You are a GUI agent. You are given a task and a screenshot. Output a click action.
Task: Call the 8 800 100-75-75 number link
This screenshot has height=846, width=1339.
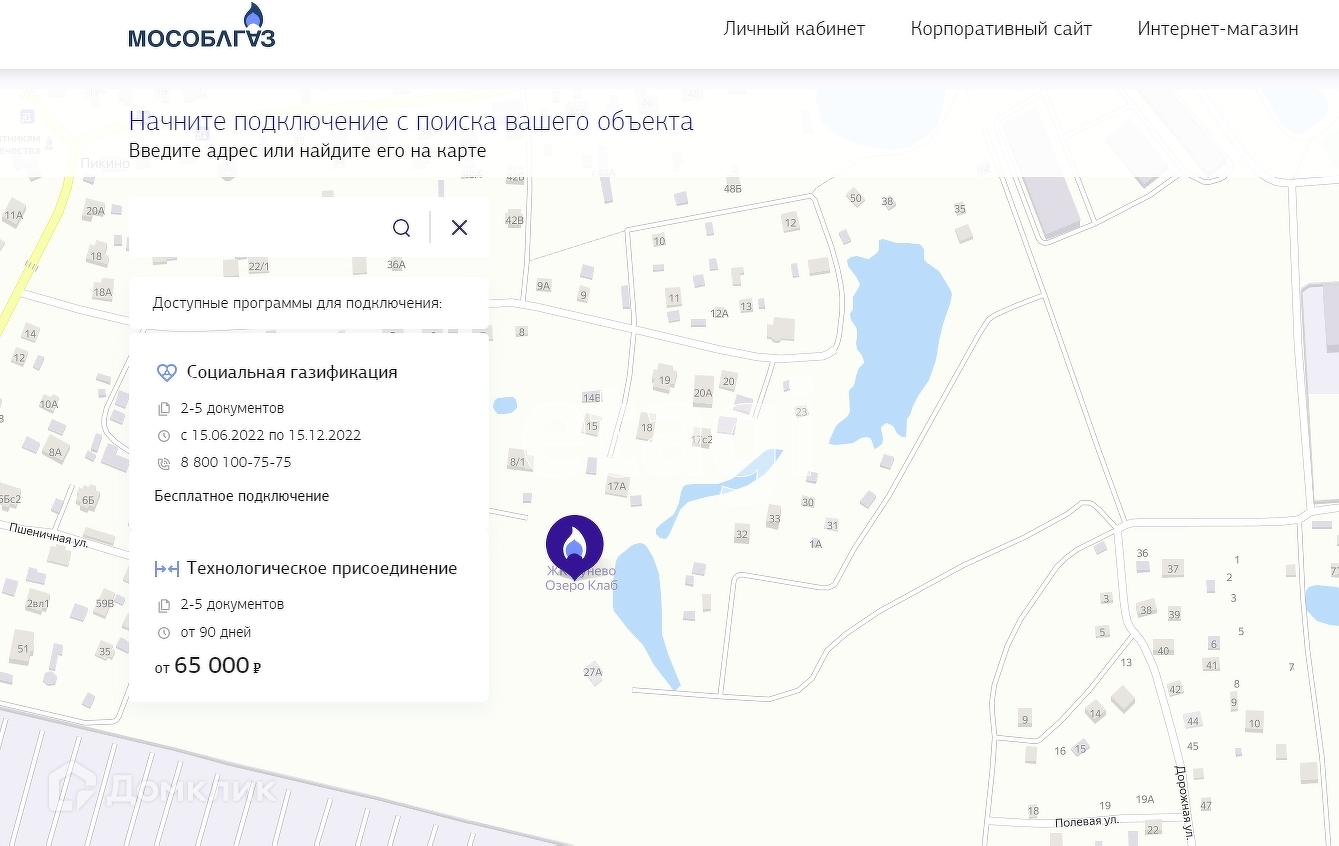point(236,463)
